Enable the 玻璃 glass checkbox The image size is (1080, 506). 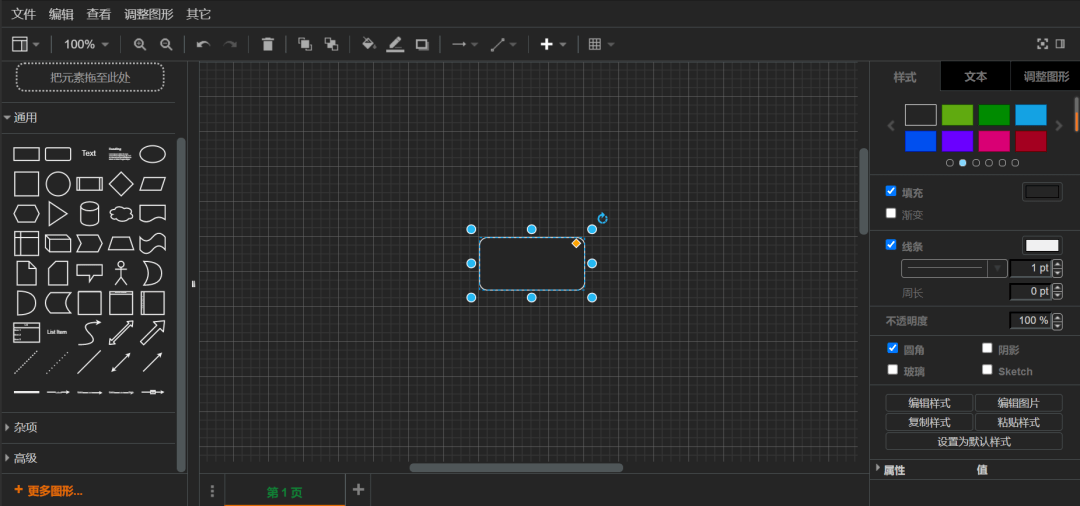[x=893, y=369]
